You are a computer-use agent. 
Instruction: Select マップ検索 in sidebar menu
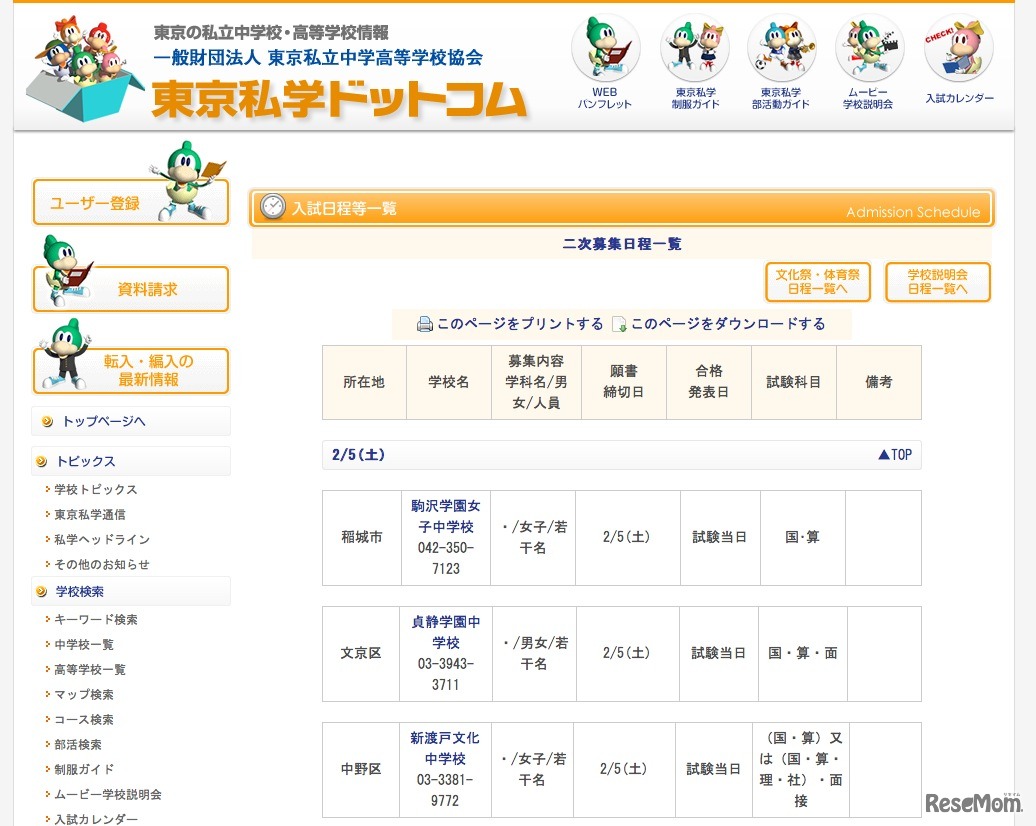(86, 694)
